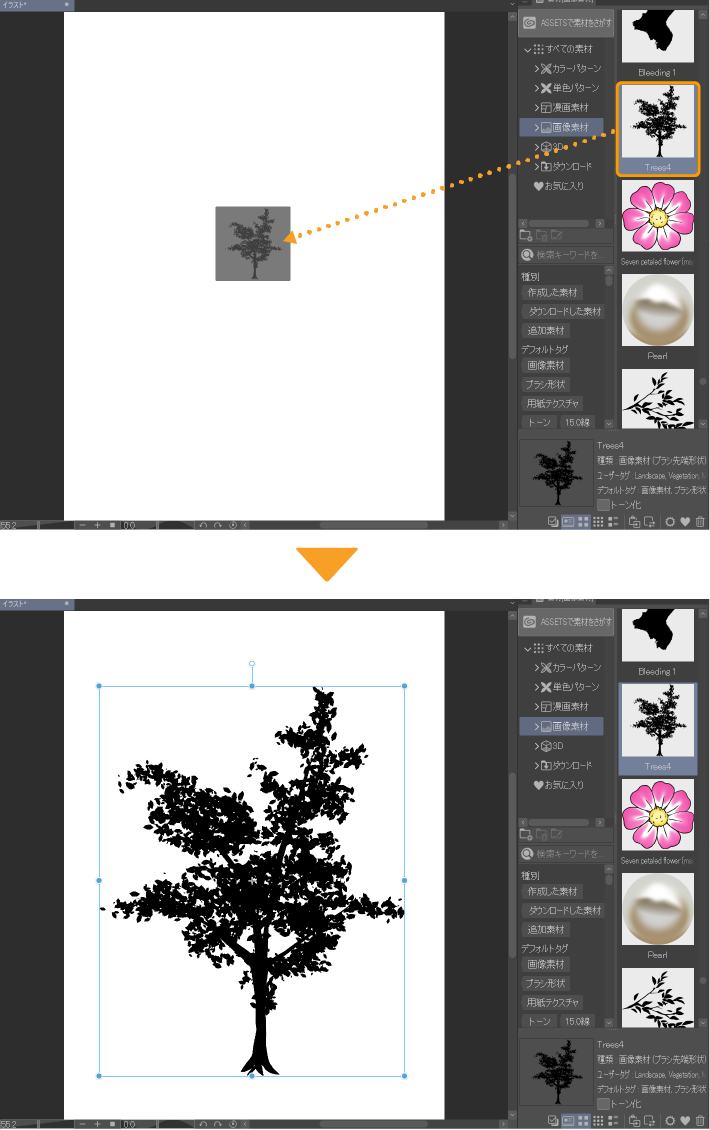The width and height of the screenshot is (710, 1130).
Task: Toggle the multi-select checkbox icon in the lower screenshot
Action: [553, 1121]
